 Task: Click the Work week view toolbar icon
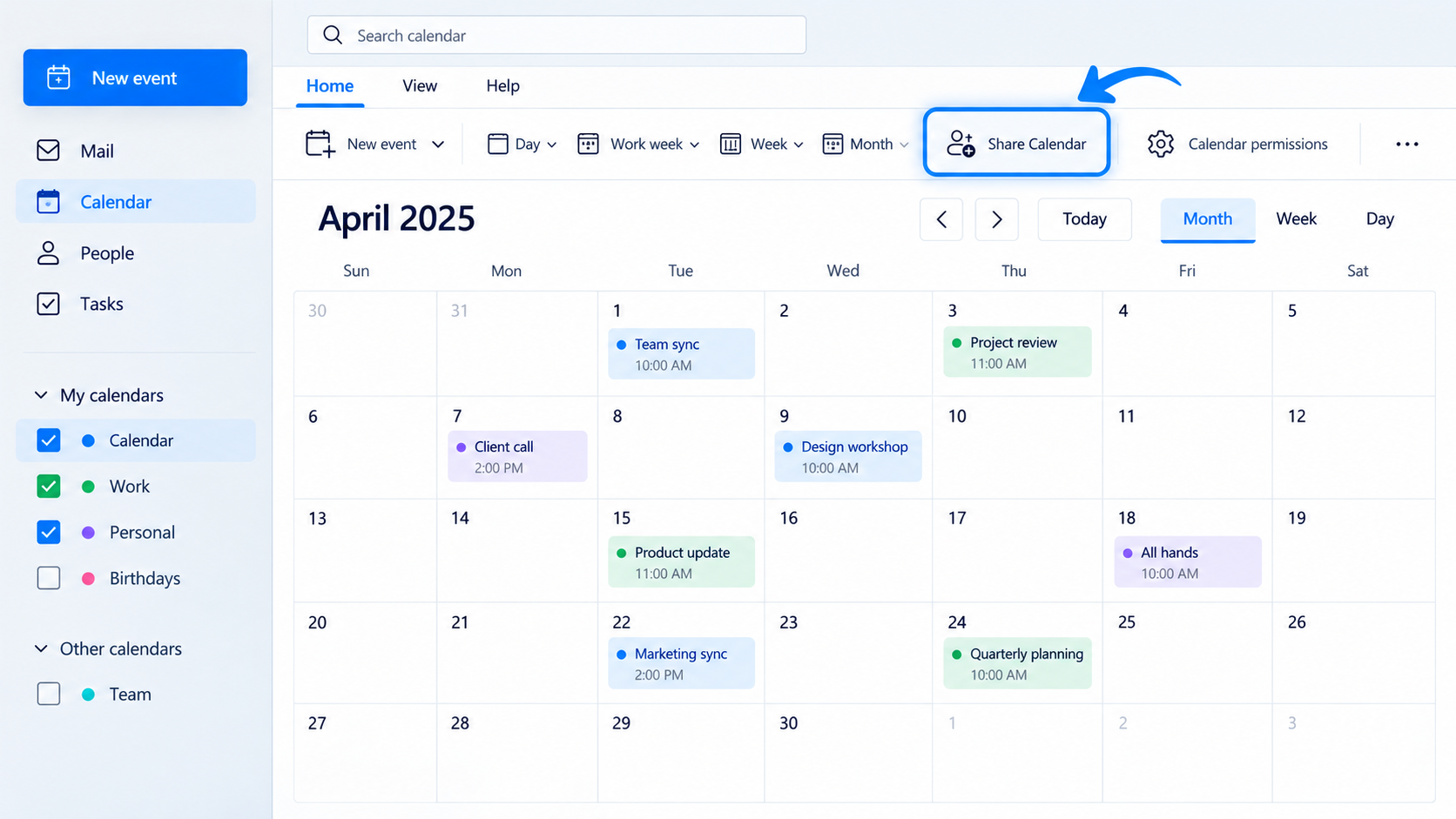pos(588,144)
